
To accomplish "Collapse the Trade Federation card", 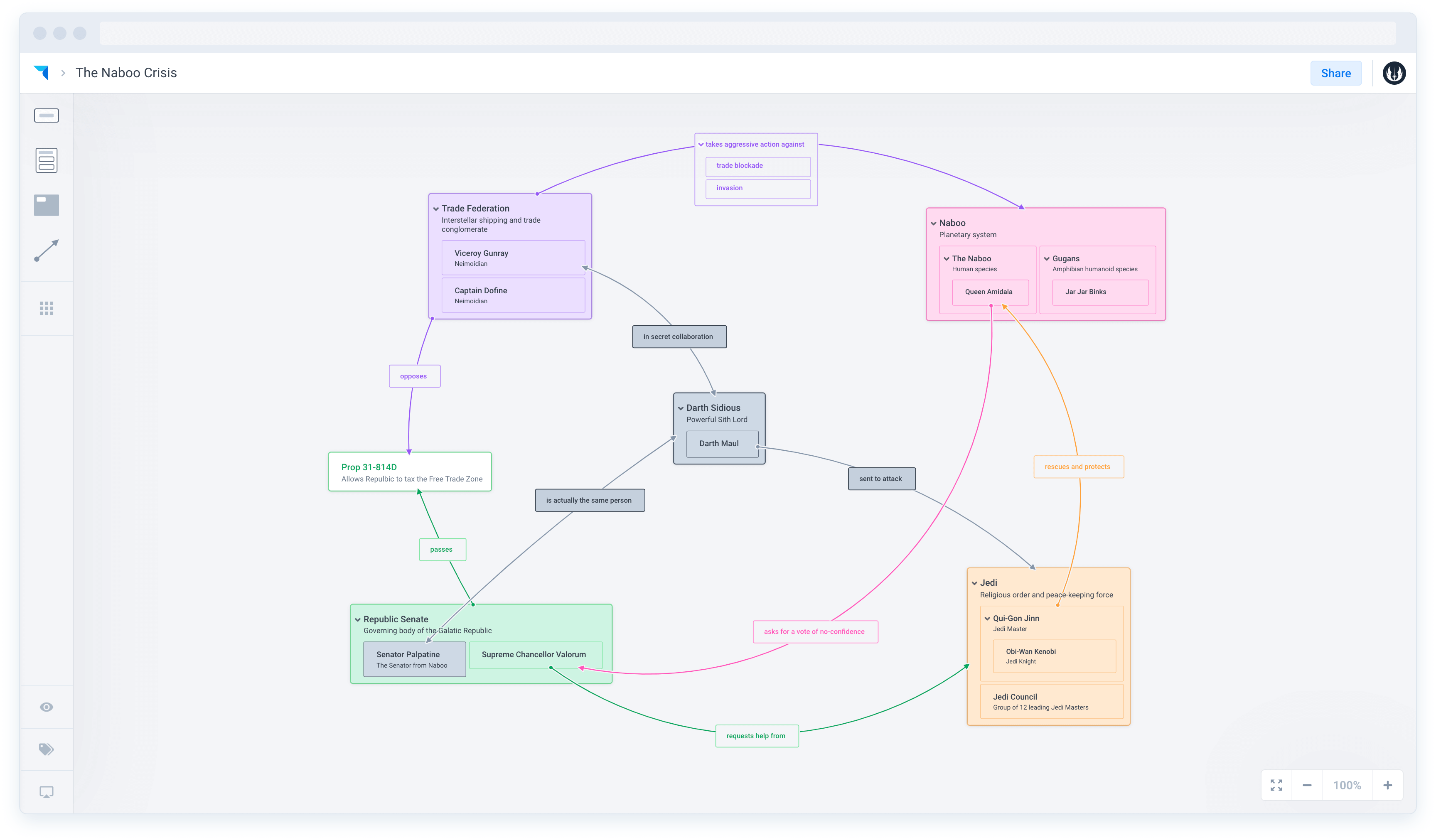I will pyautogui.click(x=436, y=209).
